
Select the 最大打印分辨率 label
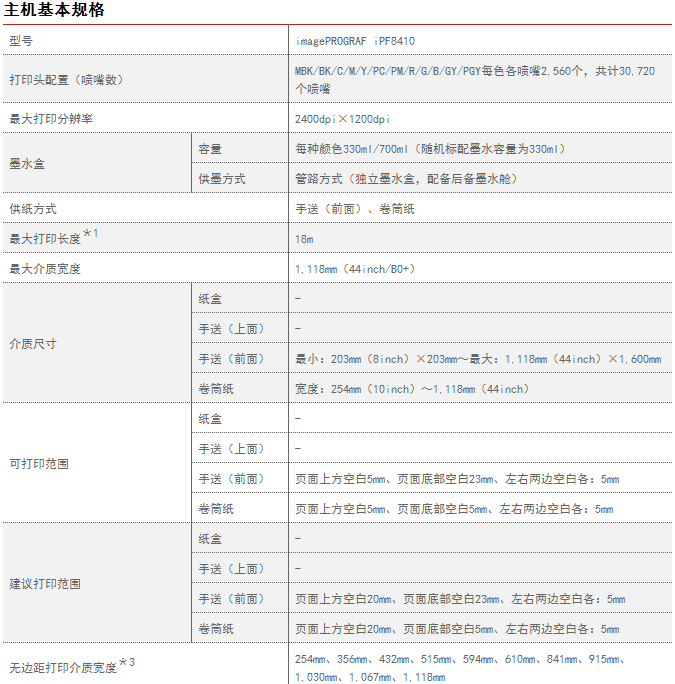click(51, 119)
